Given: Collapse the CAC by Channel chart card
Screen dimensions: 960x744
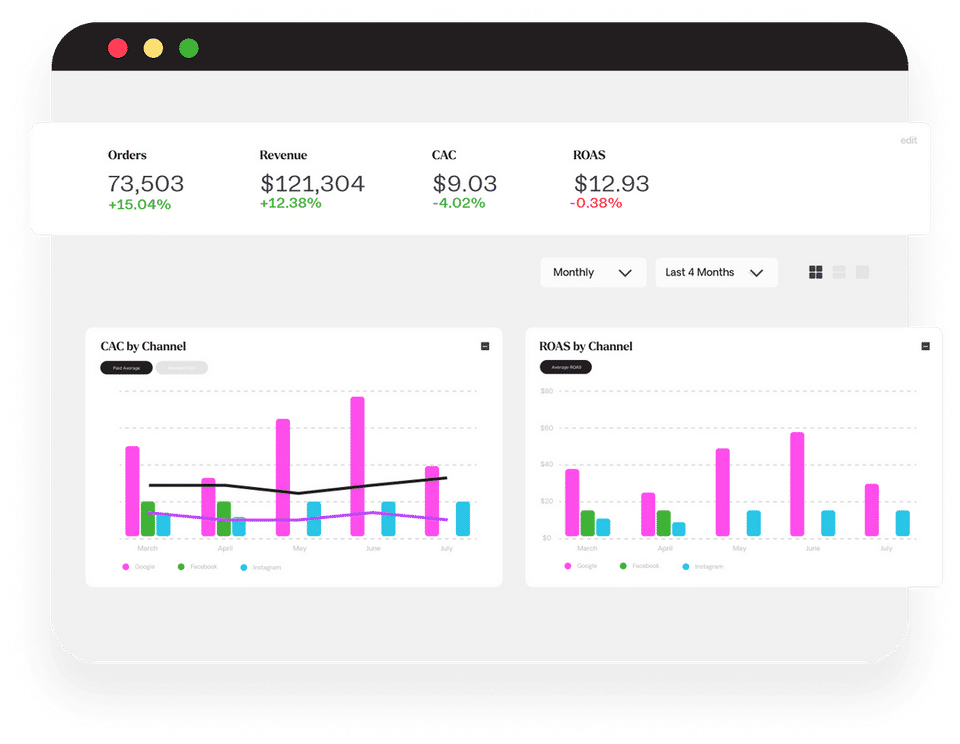Looking at the screenshot, I should 485,347.
